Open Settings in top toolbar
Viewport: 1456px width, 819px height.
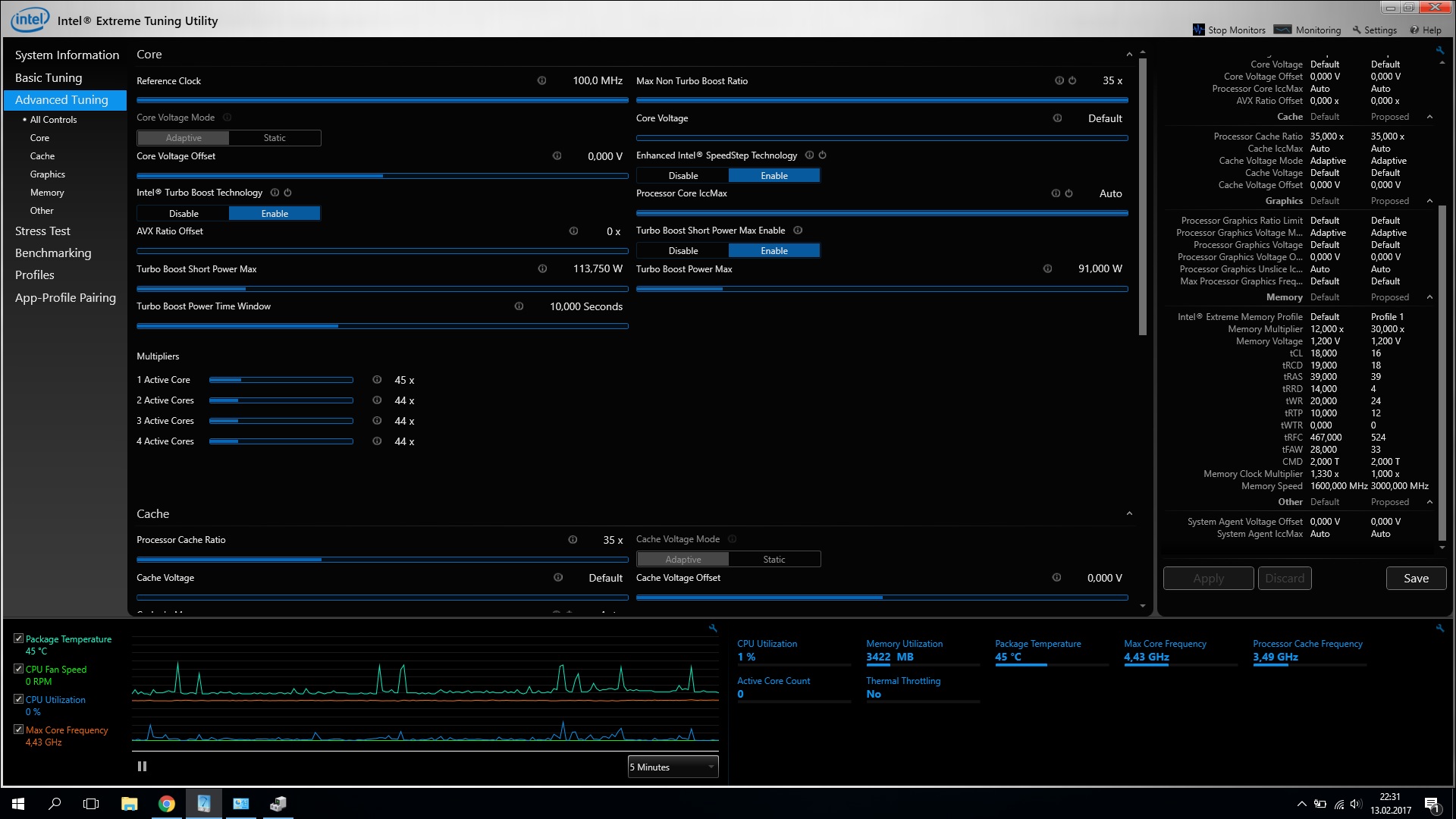tap(1374, 30)
